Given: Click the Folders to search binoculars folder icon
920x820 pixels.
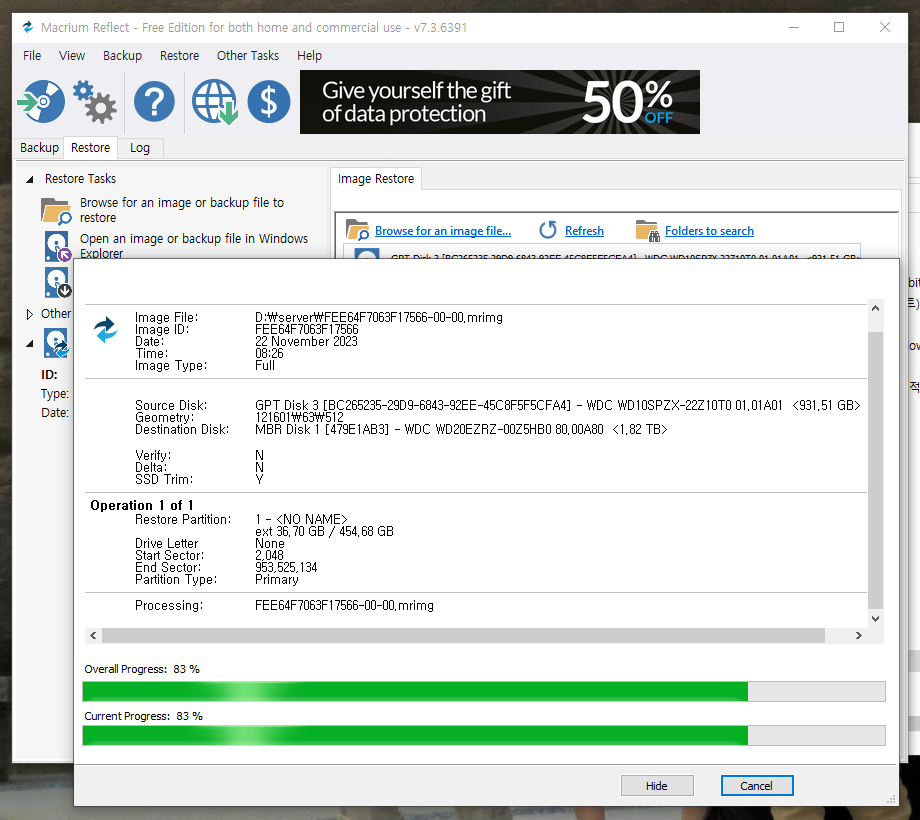Looking at the screenshot, I should point(648,231).
